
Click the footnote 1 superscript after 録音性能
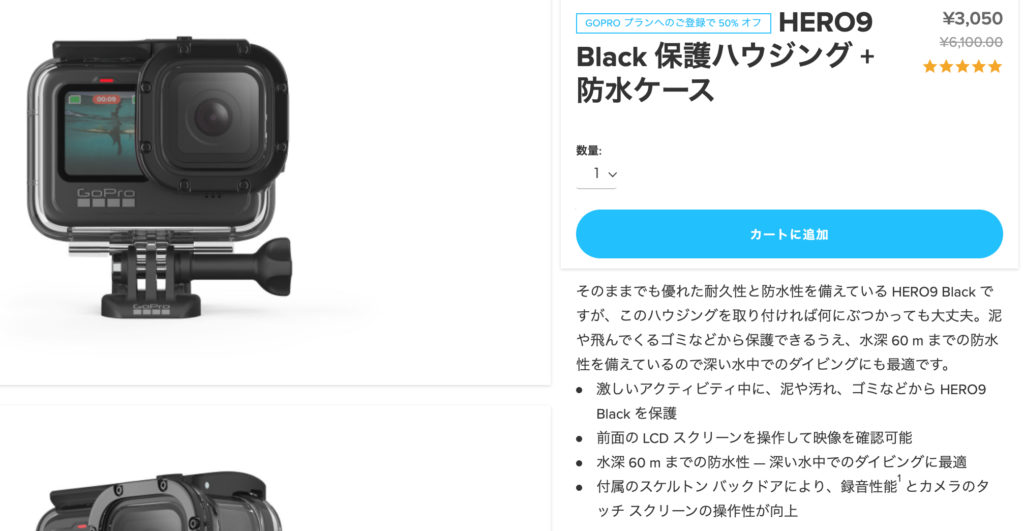899,479
